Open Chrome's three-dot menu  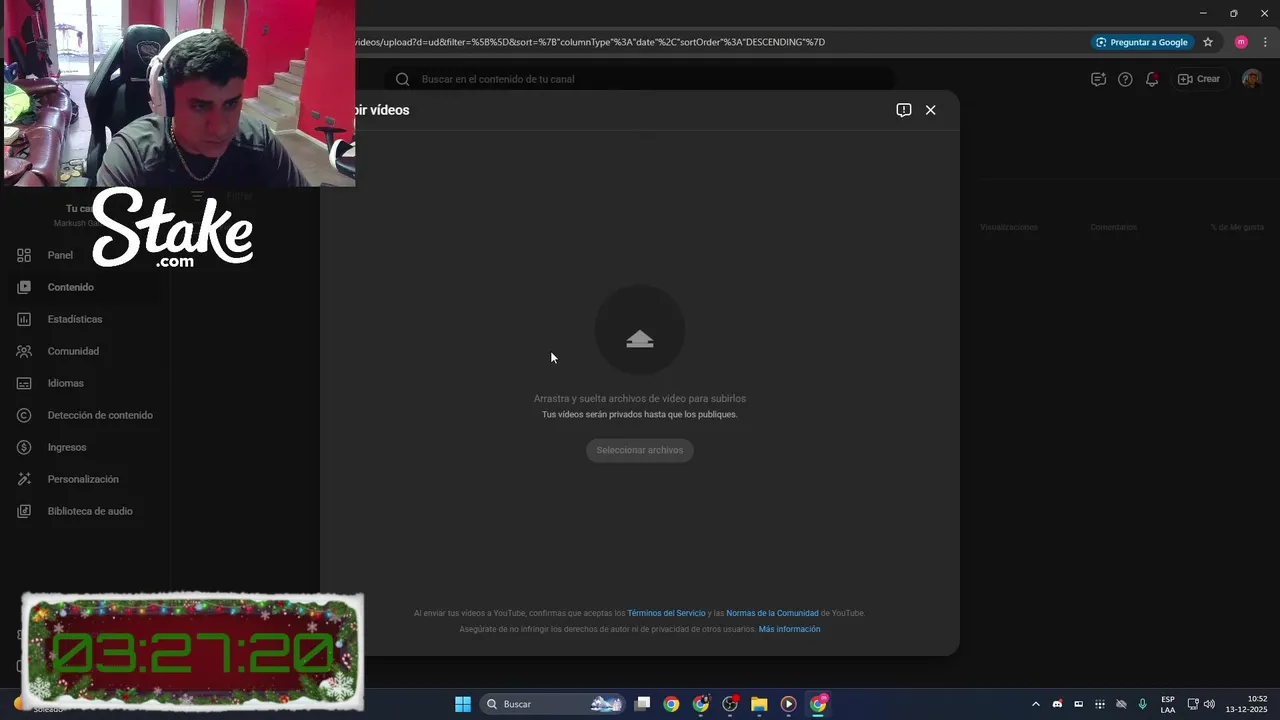click(x=1264, y=42)
